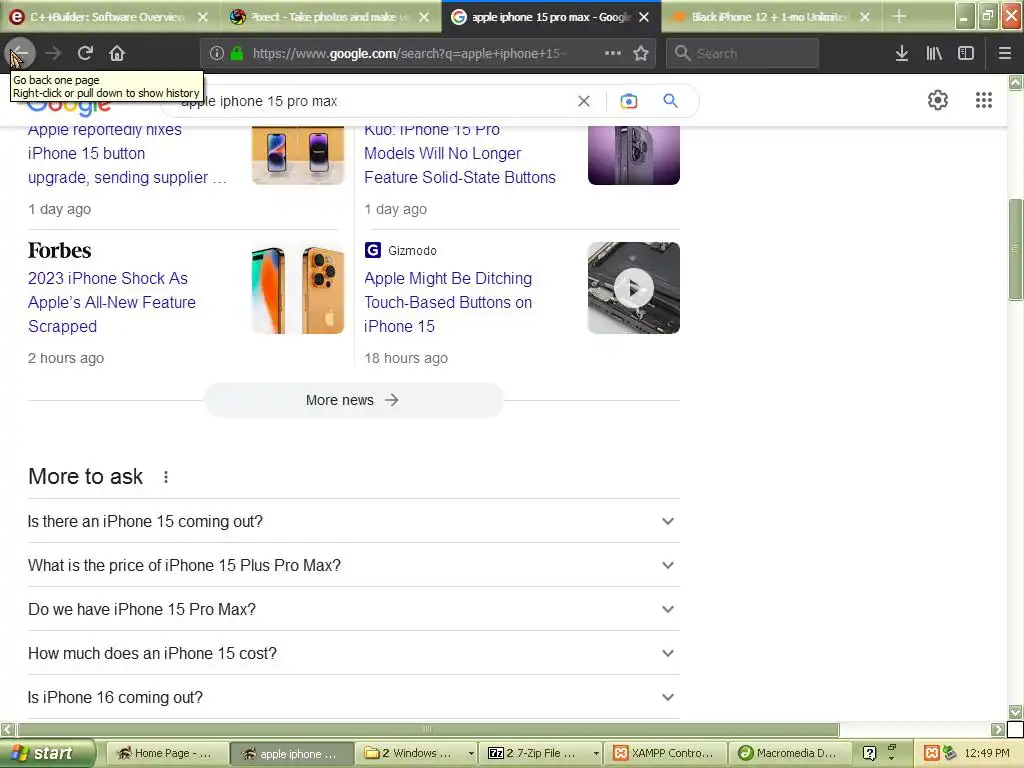
Task: Open page actions three-dot menu
Action: coord(613,53)
